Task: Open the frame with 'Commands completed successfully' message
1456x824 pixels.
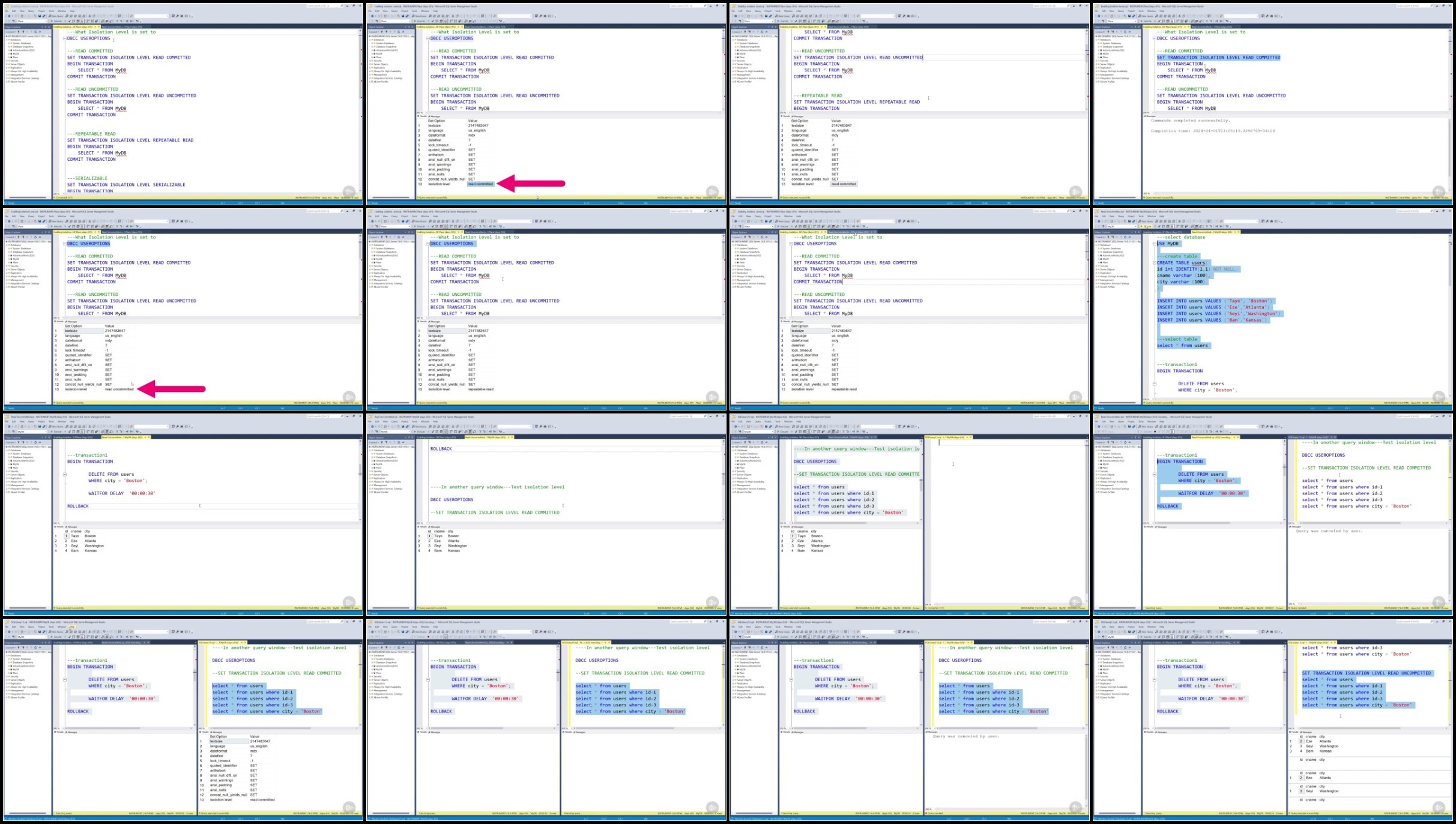Action: coord(1273,103)
